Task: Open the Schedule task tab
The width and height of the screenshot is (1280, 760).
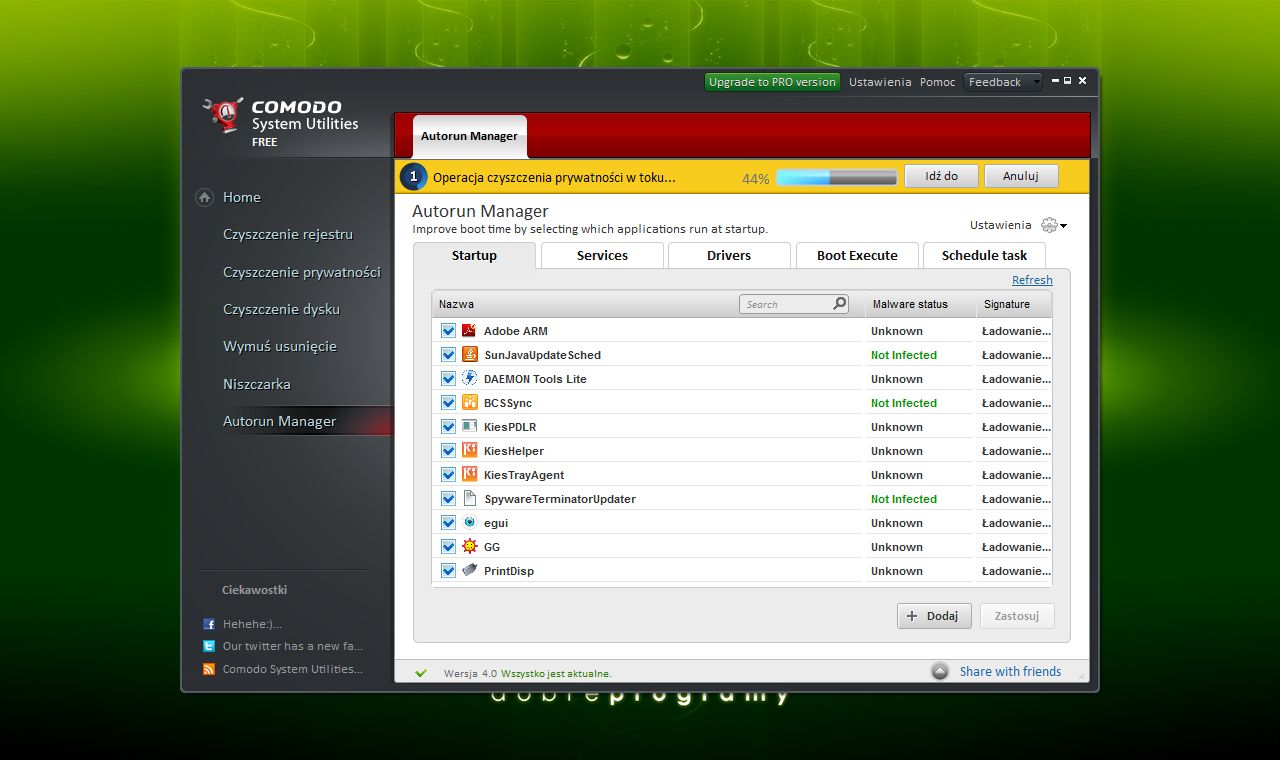Action: (x=984, y=255)
